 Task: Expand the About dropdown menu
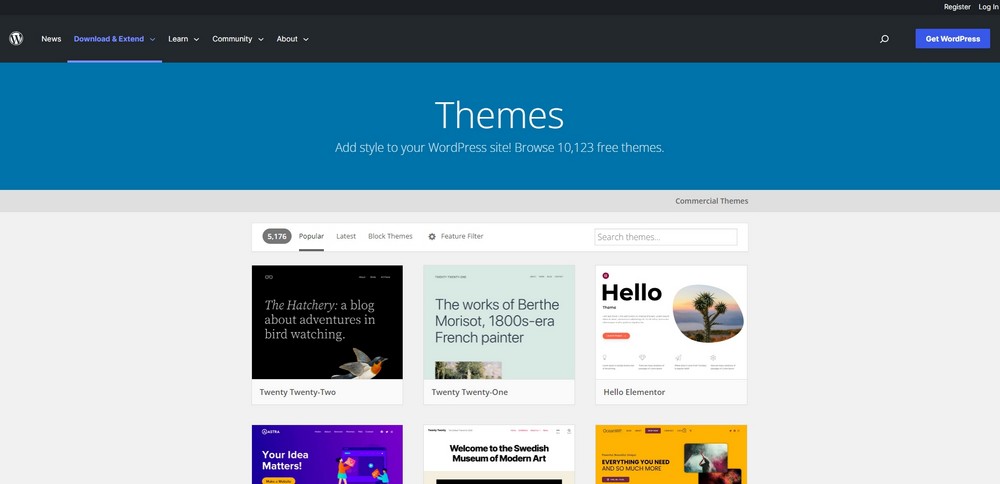pyautogui.click(x=293, y=39)
